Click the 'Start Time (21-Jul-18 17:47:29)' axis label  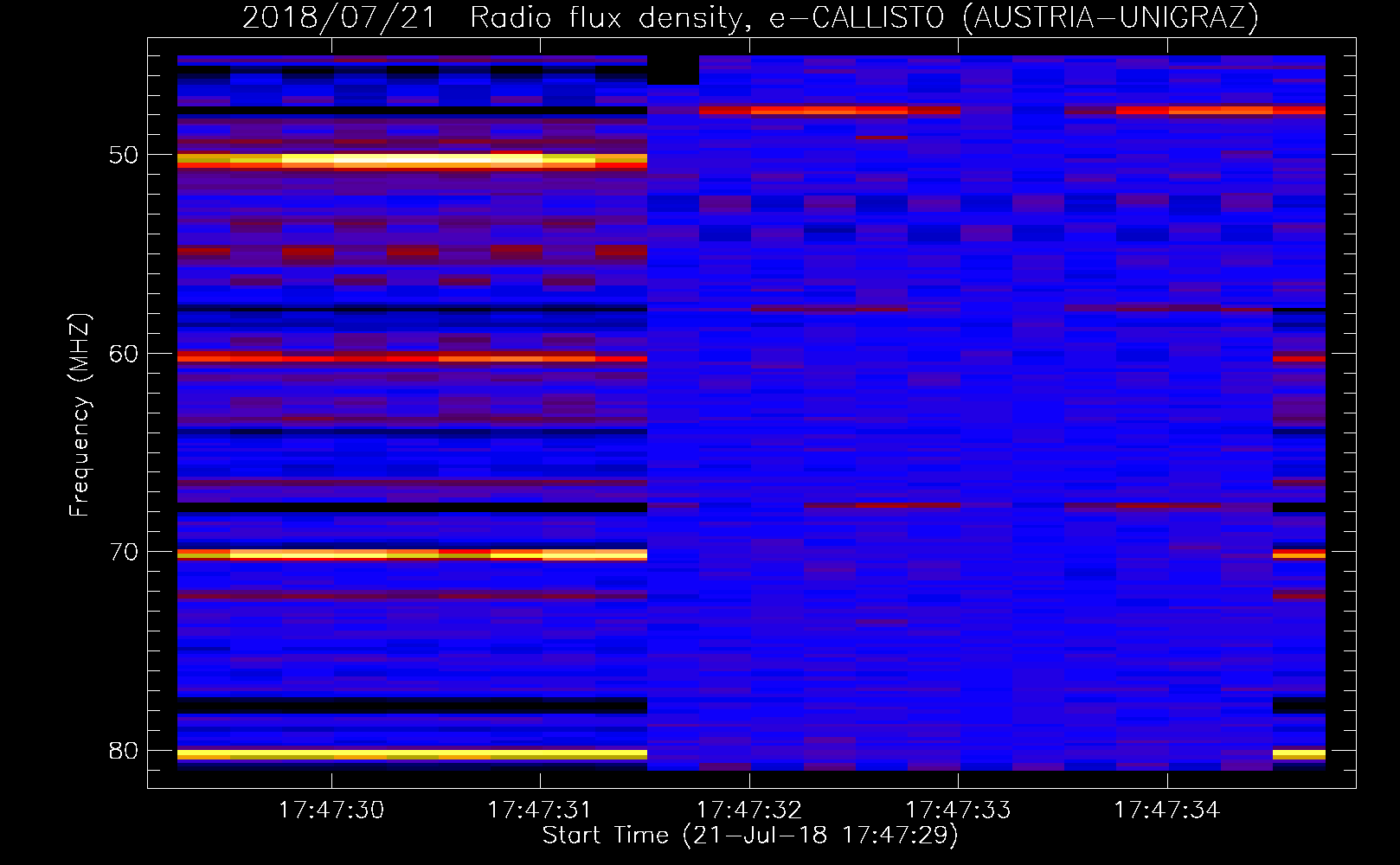coord(750,836)
